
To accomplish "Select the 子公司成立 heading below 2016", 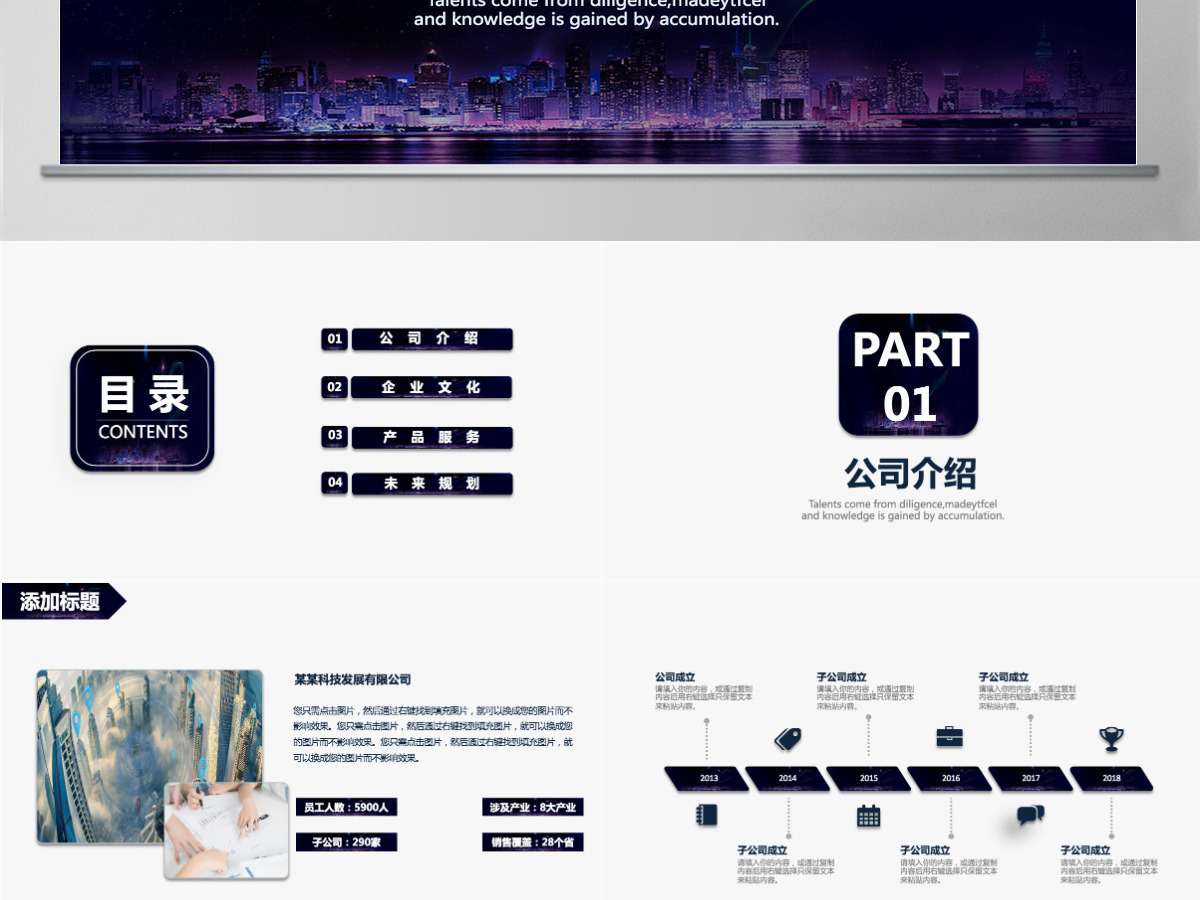I will coord(925,850).
